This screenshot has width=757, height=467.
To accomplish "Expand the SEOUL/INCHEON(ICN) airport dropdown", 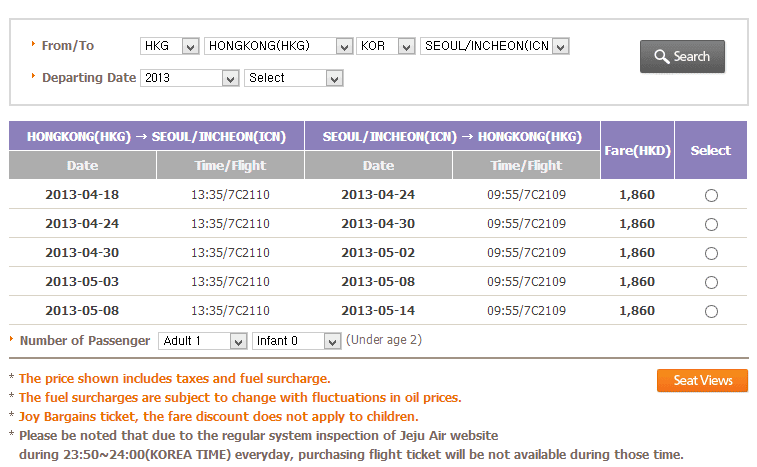I will click(495, 46).
